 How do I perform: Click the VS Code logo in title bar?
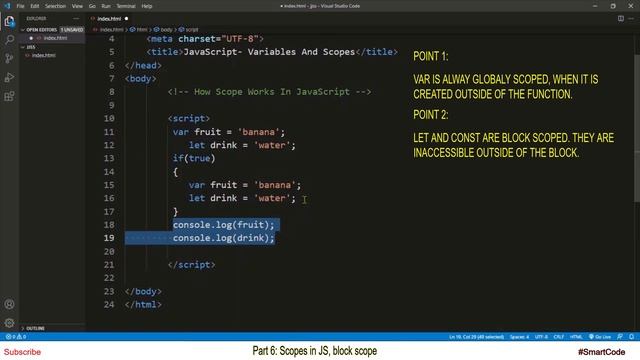tap(7, 6)
